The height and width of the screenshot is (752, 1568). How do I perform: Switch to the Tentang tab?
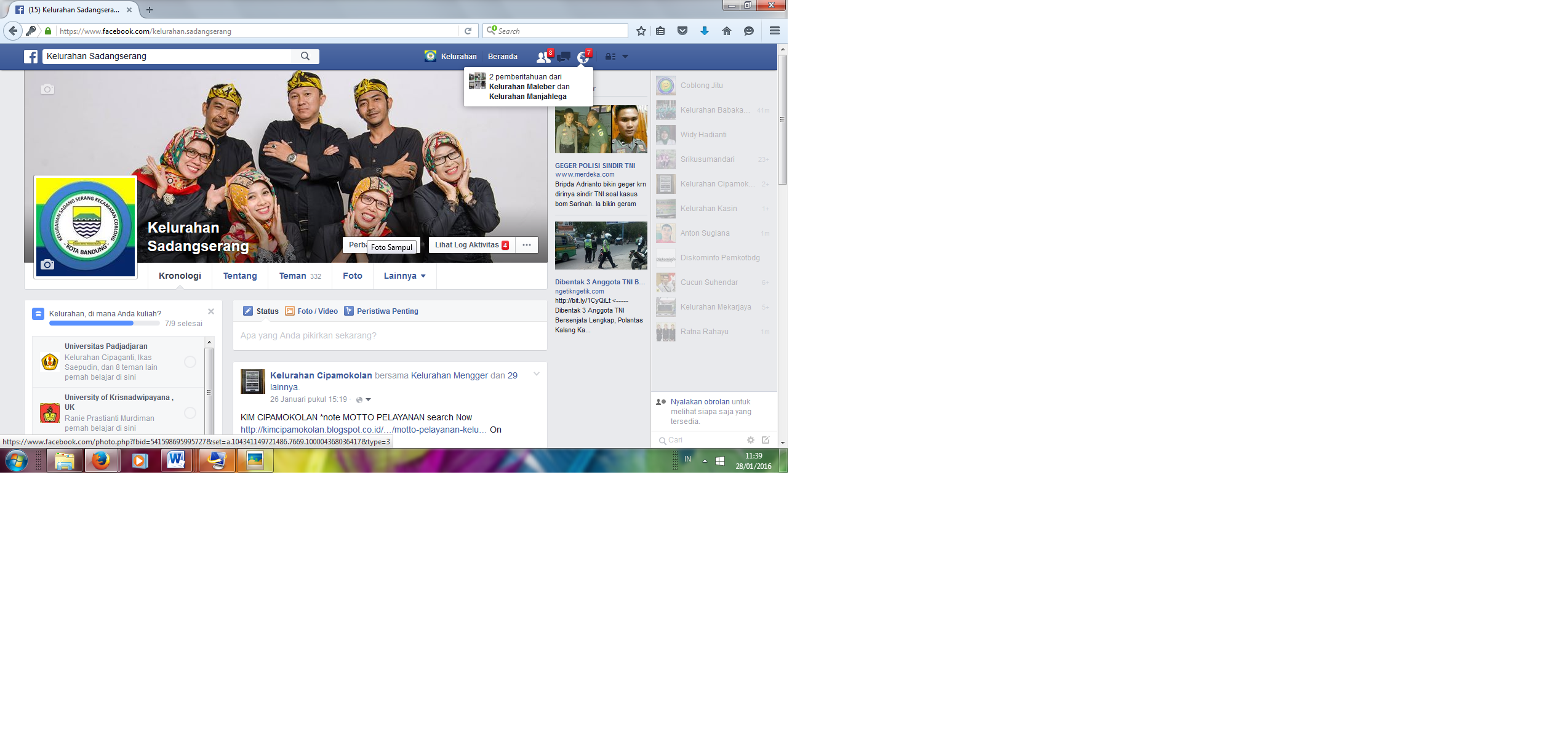click(x=239, y=276)
